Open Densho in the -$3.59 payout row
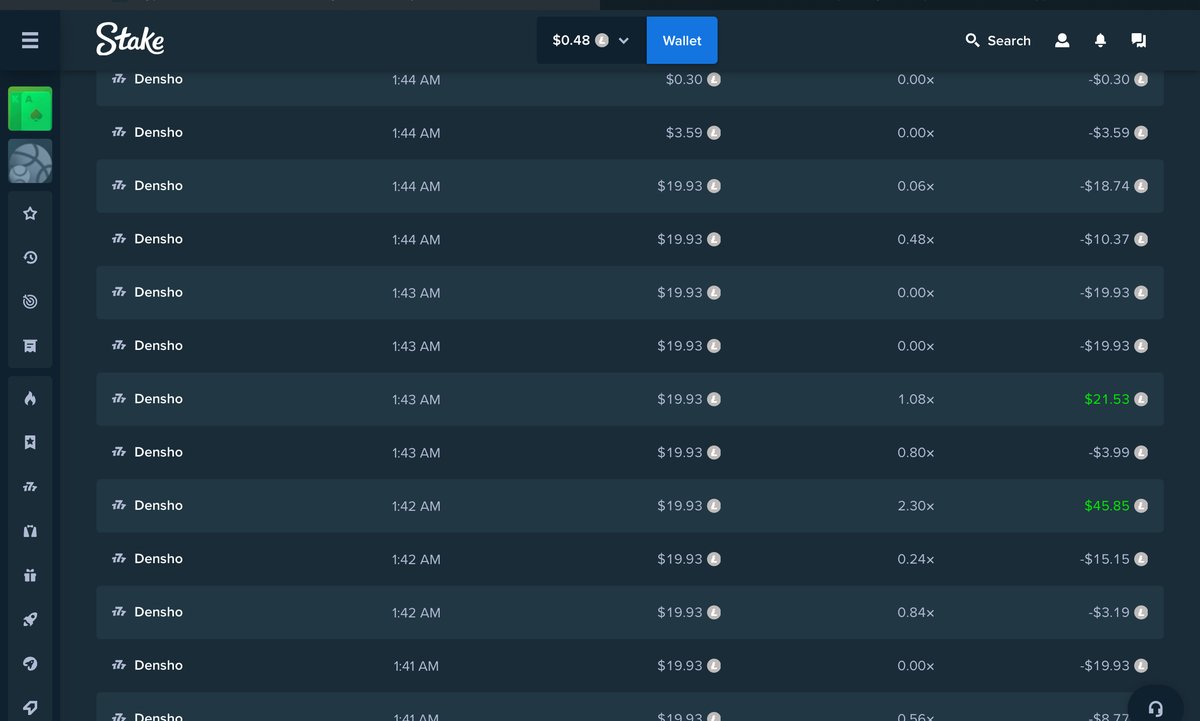1200x721 pixels. pos(158,132)
